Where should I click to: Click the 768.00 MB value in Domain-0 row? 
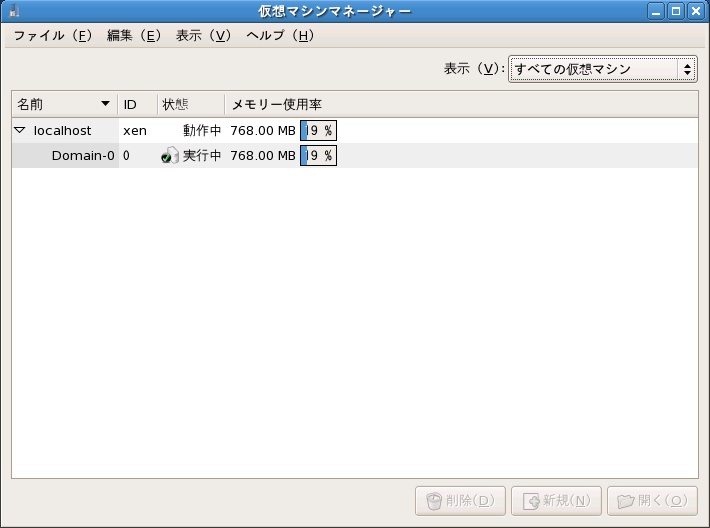click(x=263, y=155)
